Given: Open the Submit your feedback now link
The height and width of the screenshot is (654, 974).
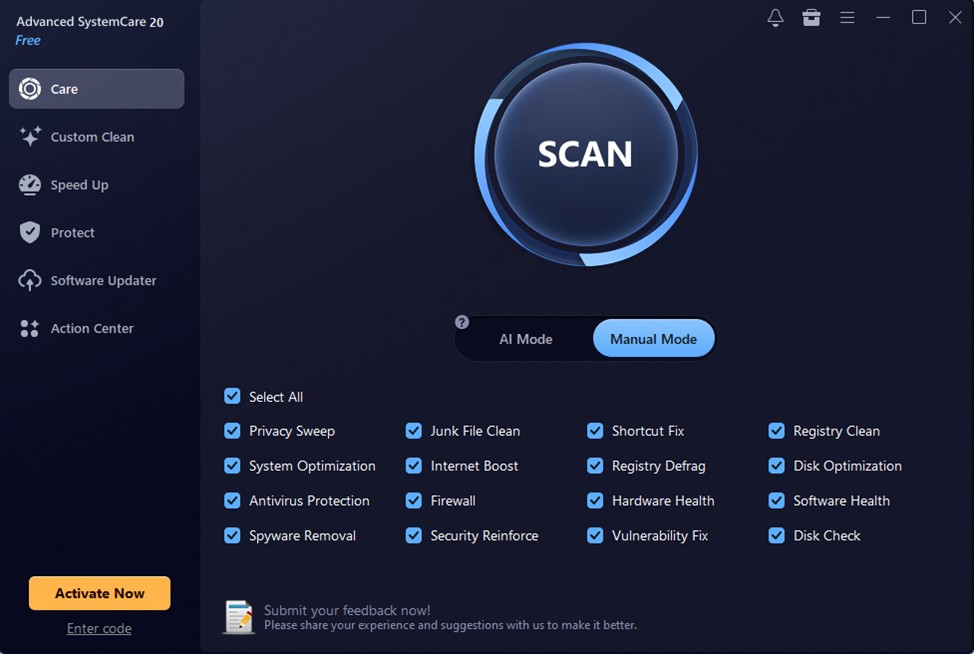Looking at the screenshot, I should (x=347, y=610).
